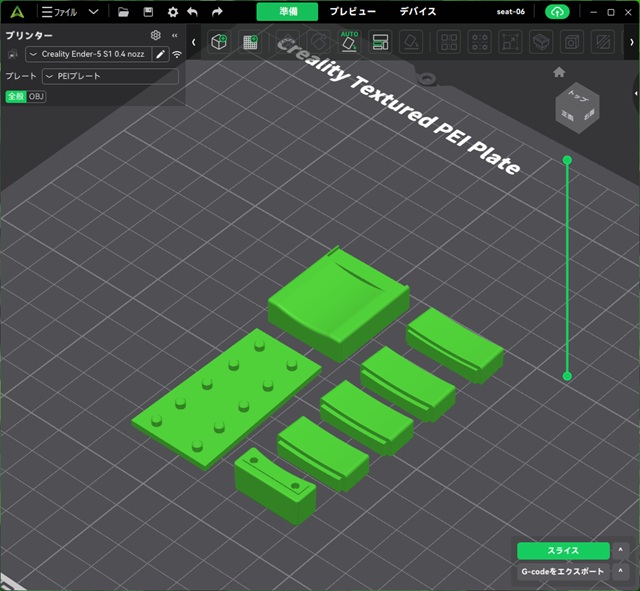Click the AUTO orient toolbar icon
The height and width of the screenshot is (591, 640).
[x=349, y=41]
